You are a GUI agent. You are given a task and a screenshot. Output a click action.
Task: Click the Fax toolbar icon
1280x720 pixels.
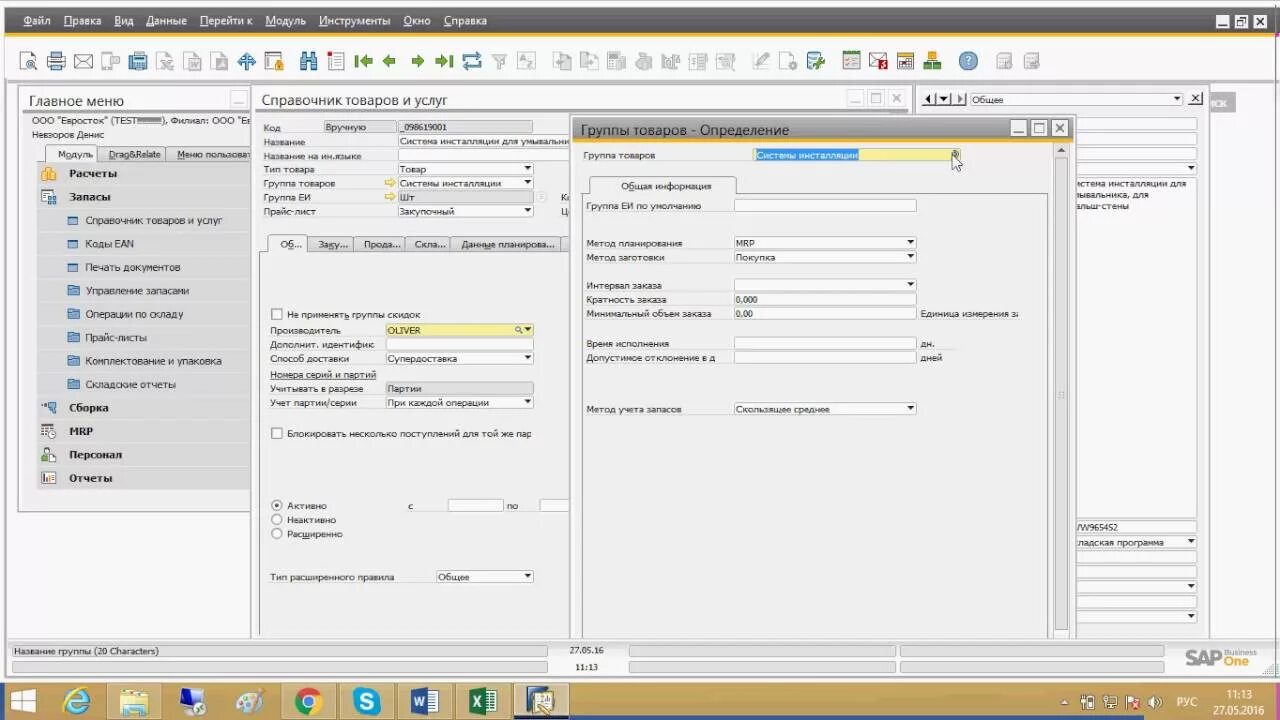[x=137, y=61]
